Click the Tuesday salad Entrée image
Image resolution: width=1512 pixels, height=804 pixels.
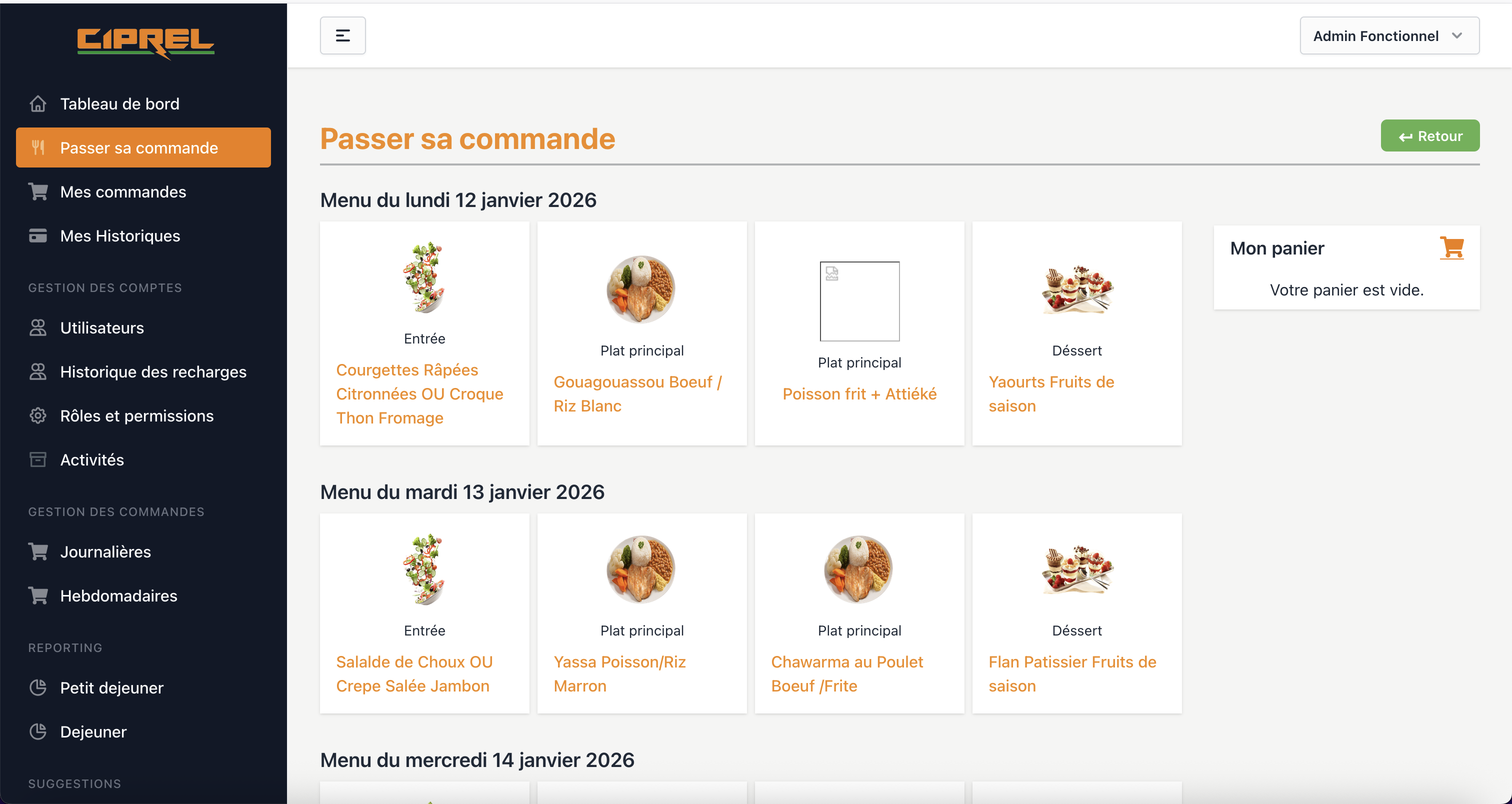coord(424,568)
